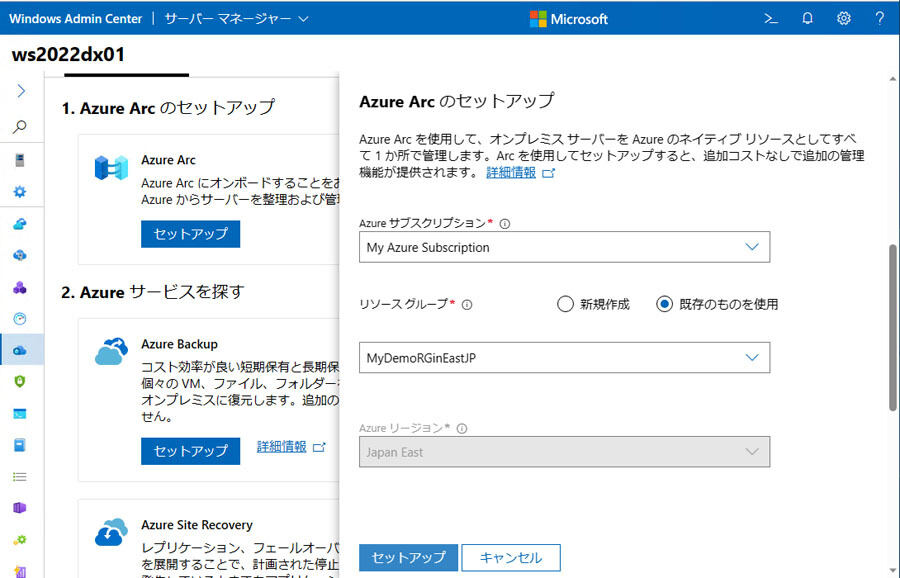This screenshot has height=578, width=900.
Task: Open PowerShell from the top header bar
Action: (x=771, y=18)
